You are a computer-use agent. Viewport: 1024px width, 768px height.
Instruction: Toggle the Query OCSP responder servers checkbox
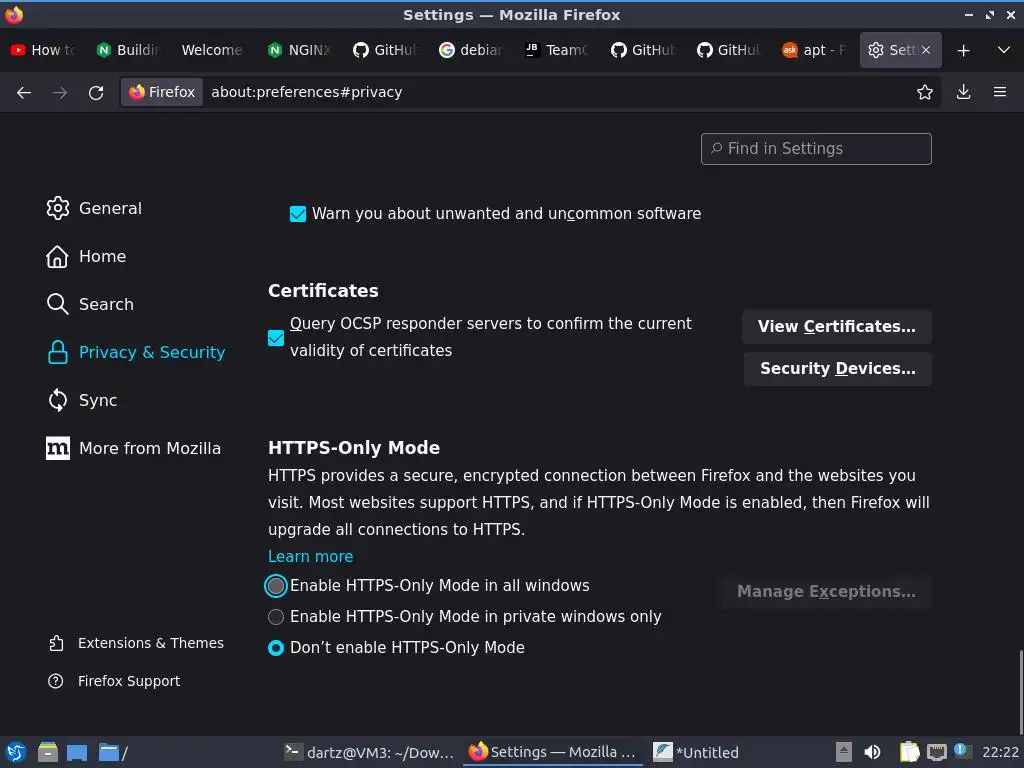[276, 338]
